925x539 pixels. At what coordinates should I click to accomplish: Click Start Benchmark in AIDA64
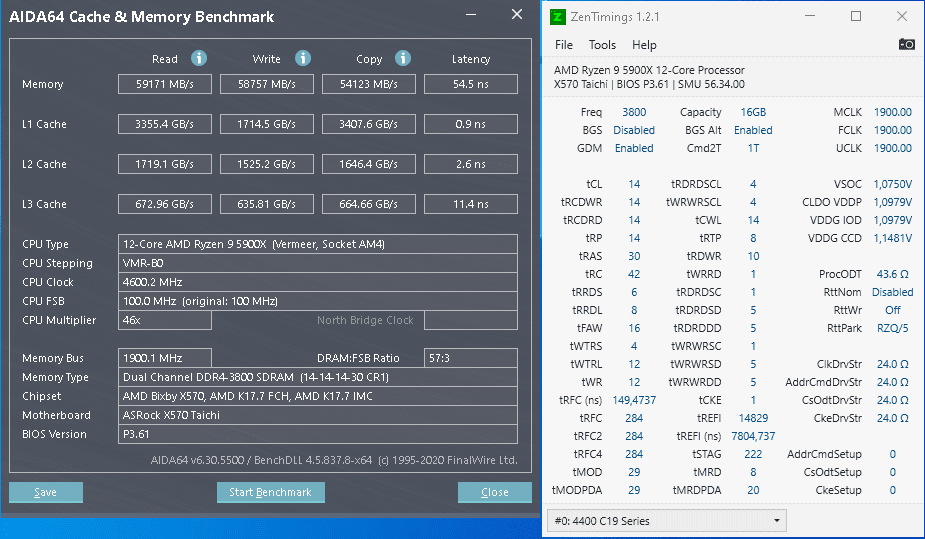point(270,492)
